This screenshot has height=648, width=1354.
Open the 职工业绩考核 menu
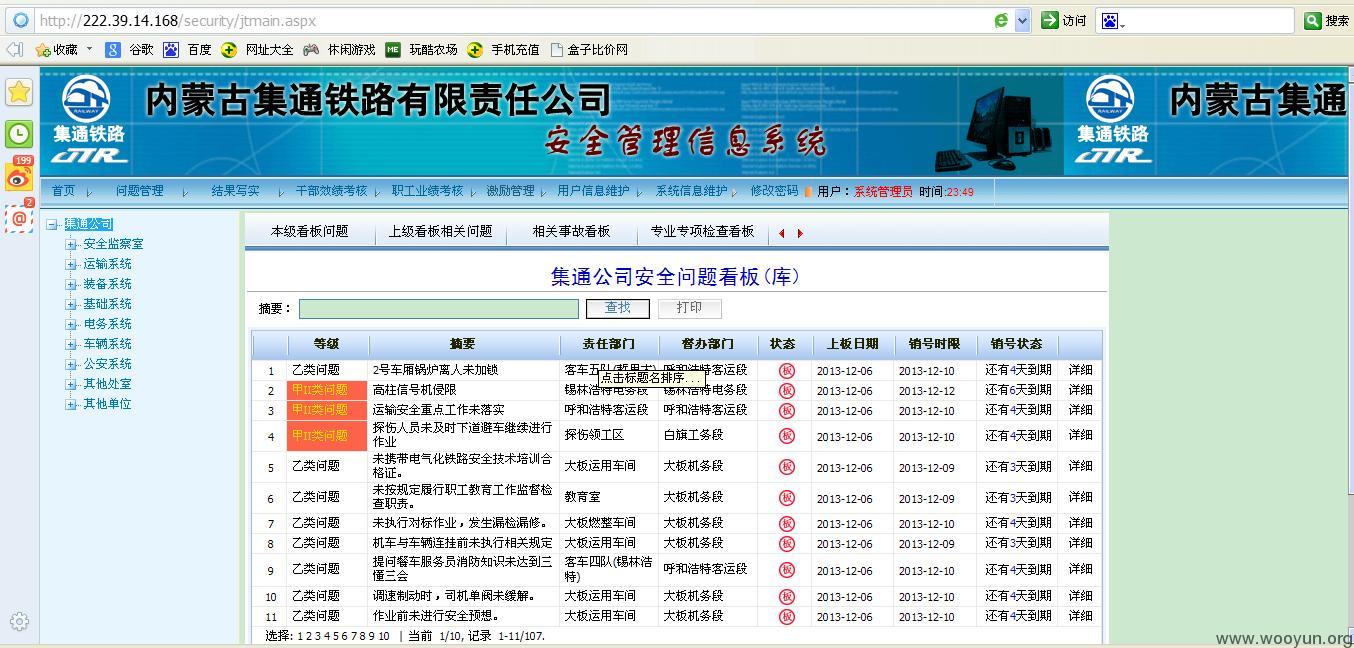coord(428,191)
